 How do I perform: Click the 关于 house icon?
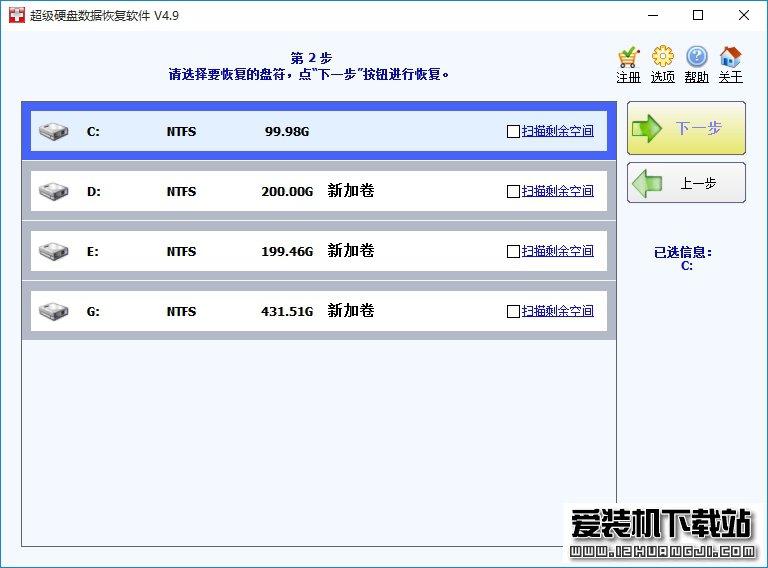click(730, 57)
